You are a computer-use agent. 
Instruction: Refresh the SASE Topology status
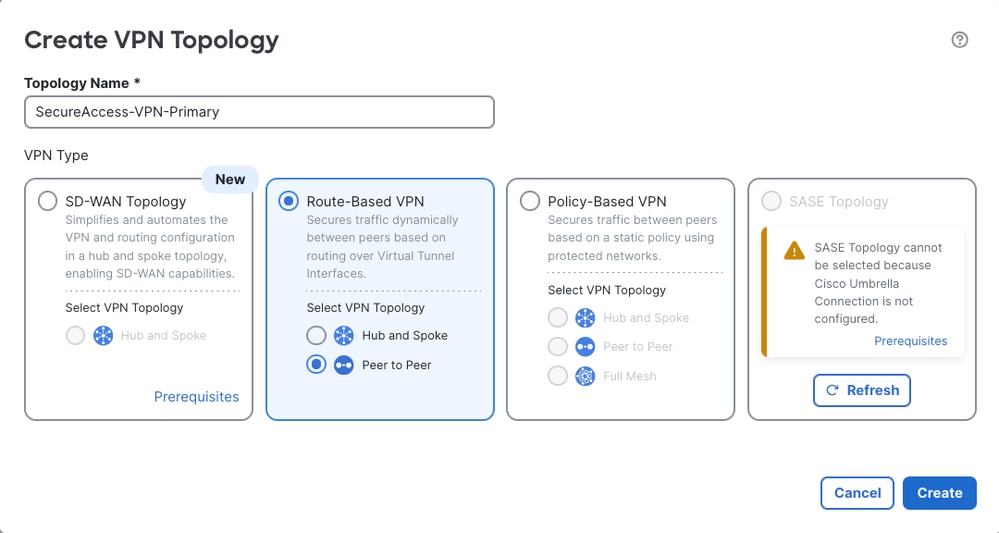click(861, 390)
